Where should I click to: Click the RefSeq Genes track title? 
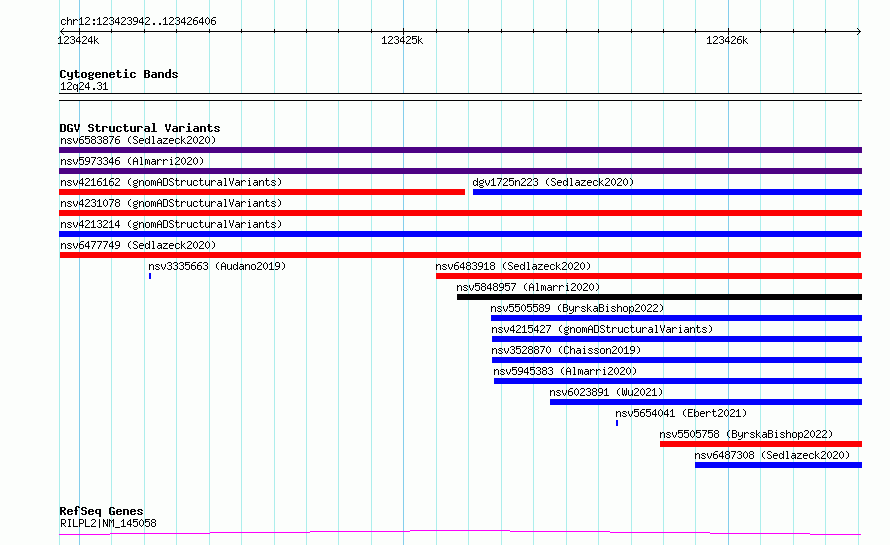click(x=101, y=512)
